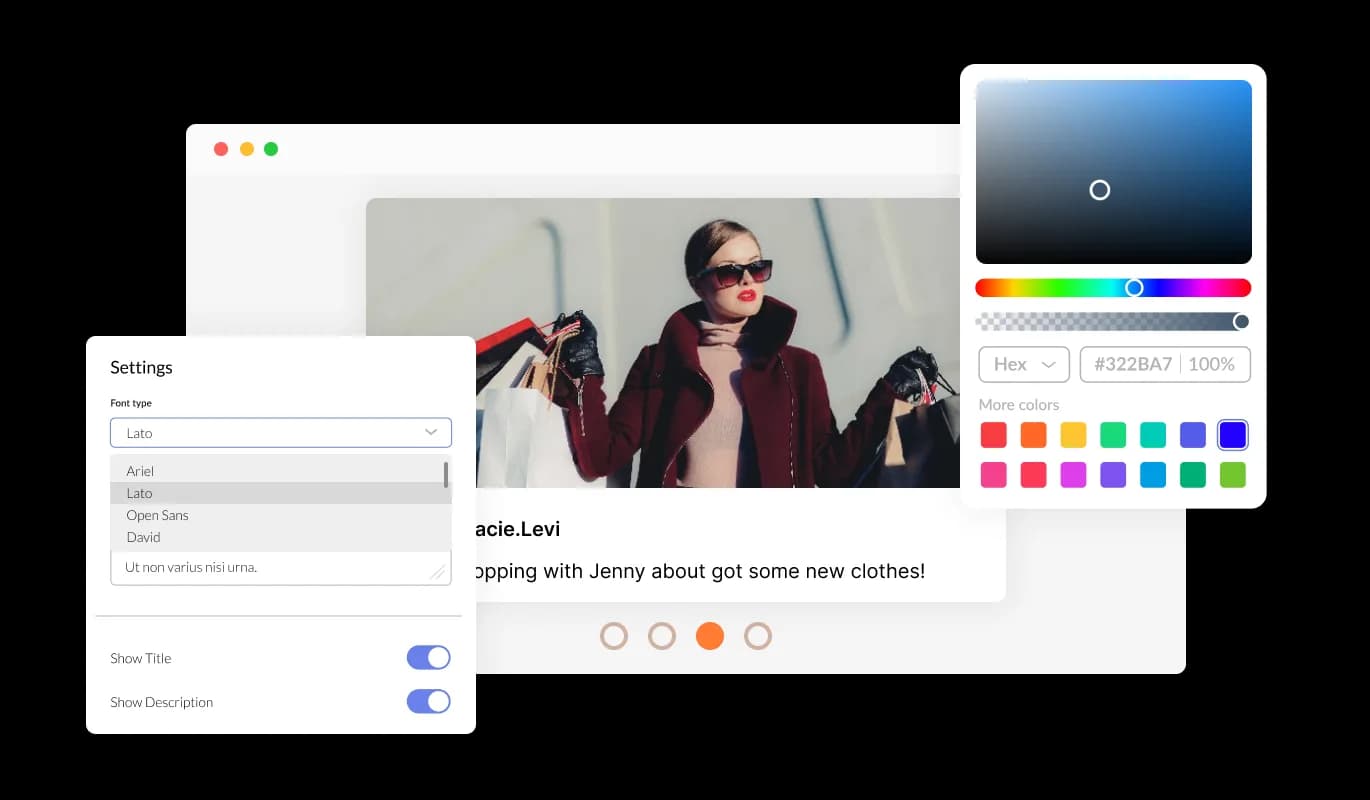Click the opacity slider handle

(1242, 321)
